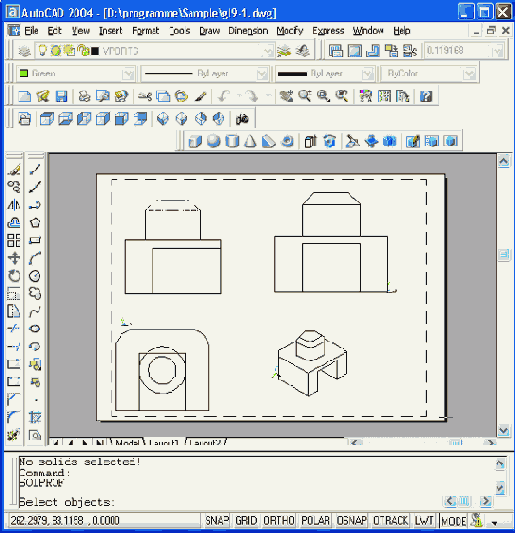Open the Draw menu
The width and height of the screenshot is (515, 533).
pos(209,31)
